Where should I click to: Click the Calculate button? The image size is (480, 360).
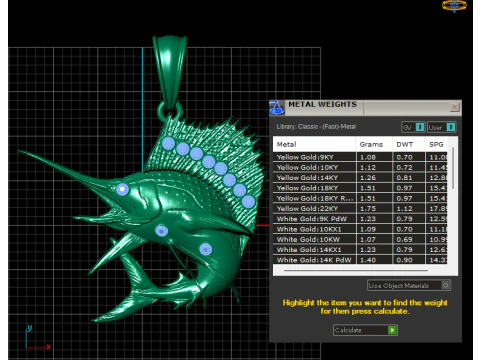tap(365, 330)
